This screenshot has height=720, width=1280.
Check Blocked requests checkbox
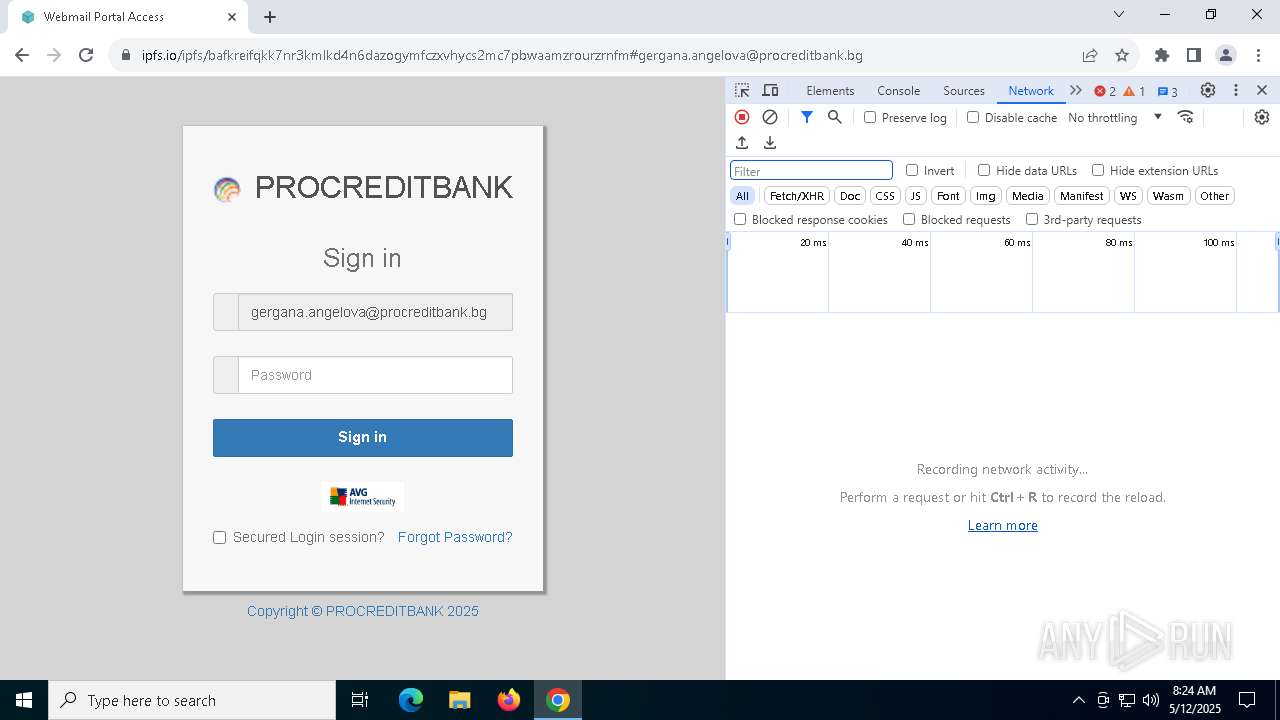point(909,219)
